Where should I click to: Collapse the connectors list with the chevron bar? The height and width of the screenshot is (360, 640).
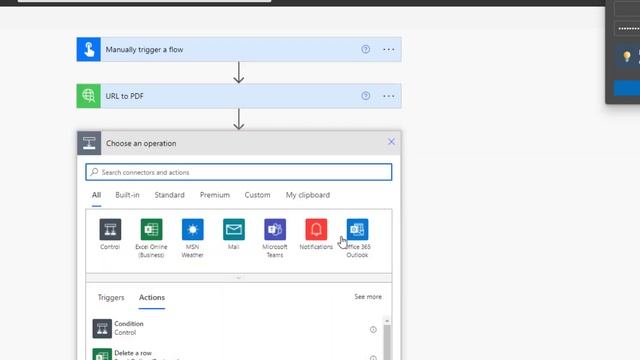point(239,278)
